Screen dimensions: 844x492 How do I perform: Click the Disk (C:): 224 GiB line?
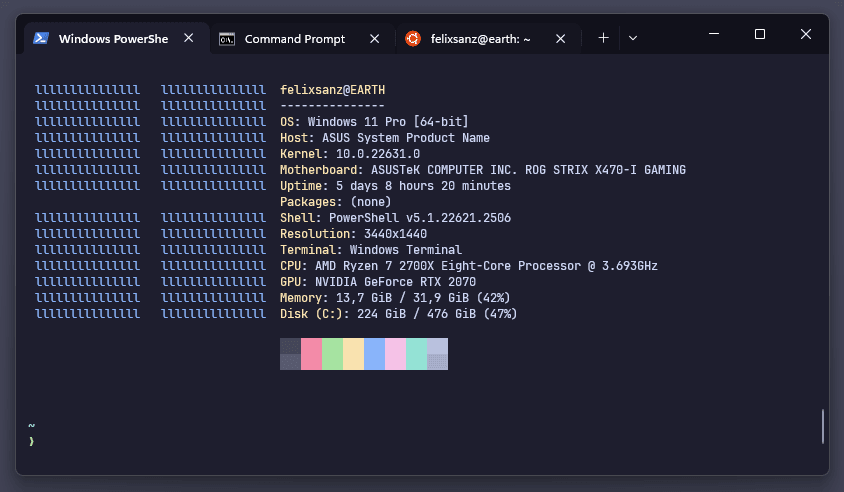(398, 314)
